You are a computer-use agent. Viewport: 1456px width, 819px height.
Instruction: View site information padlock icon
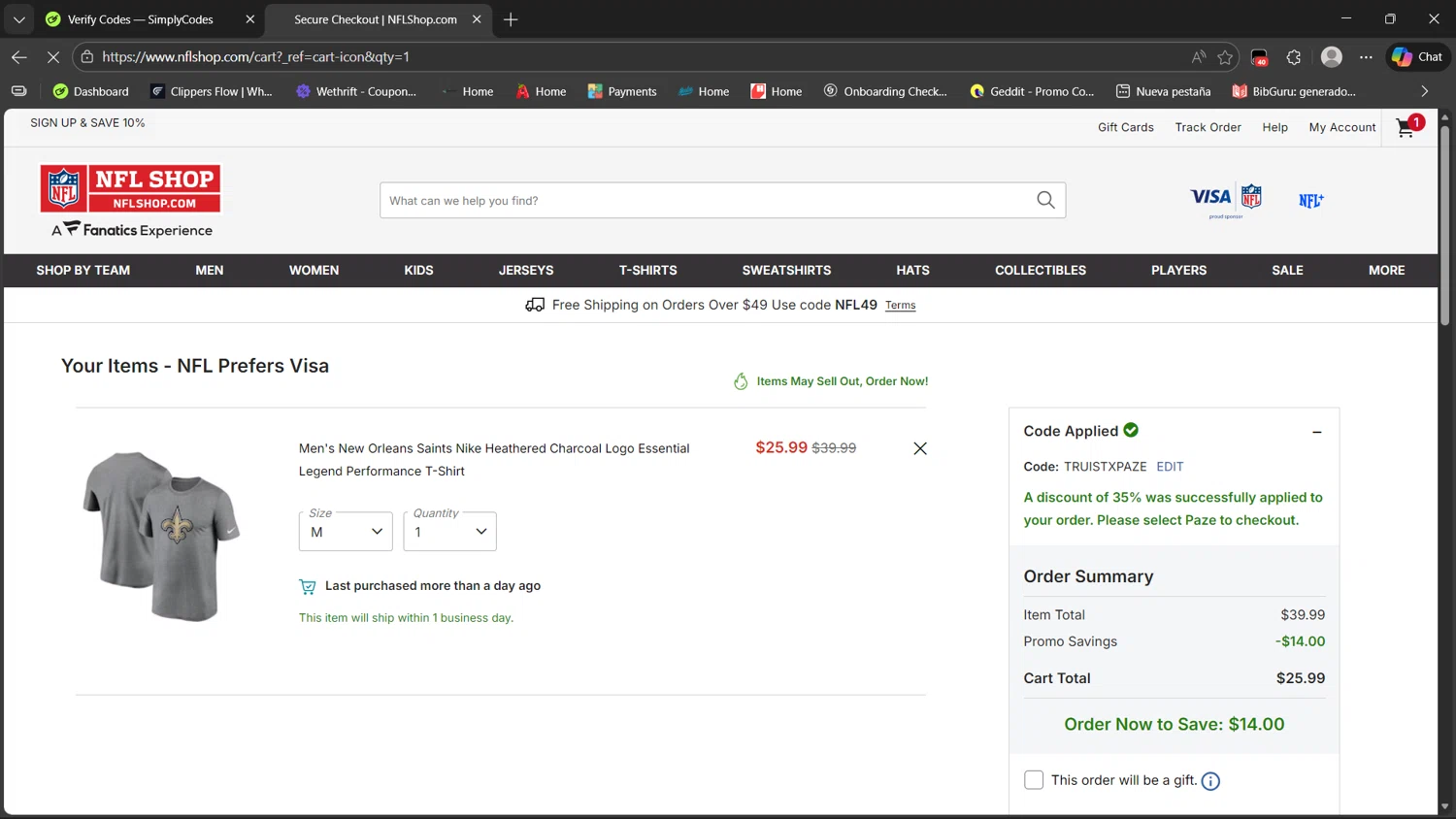[x=87, y=57]
